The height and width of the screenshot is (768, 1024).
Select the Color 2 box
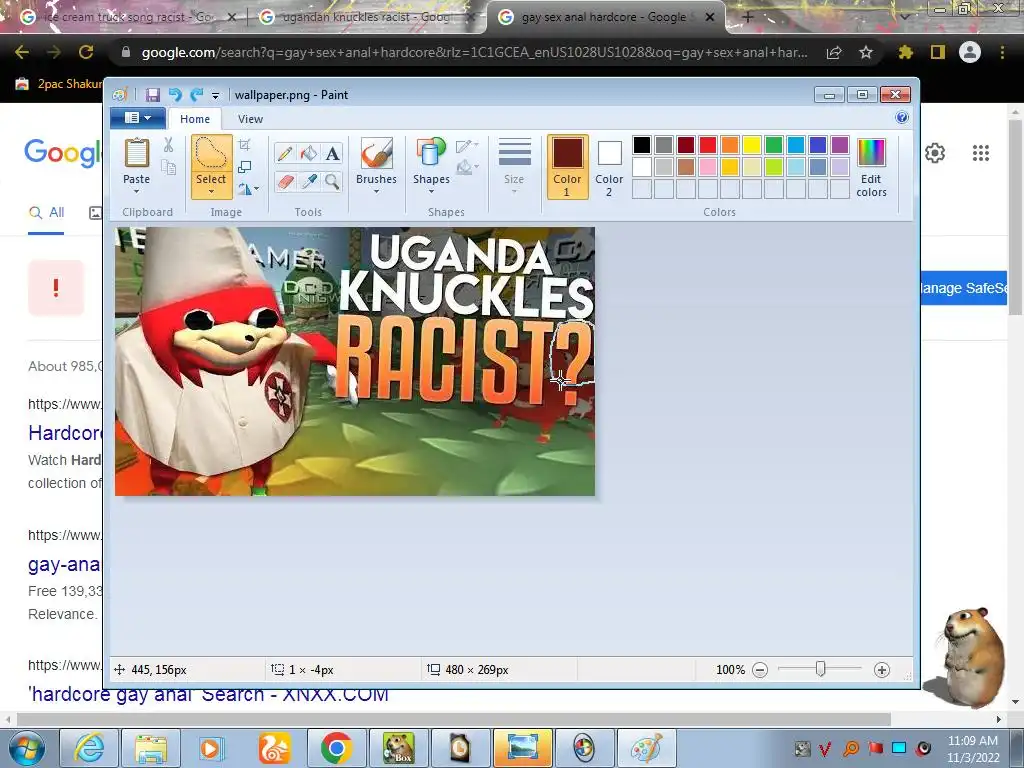pos(609,167)
